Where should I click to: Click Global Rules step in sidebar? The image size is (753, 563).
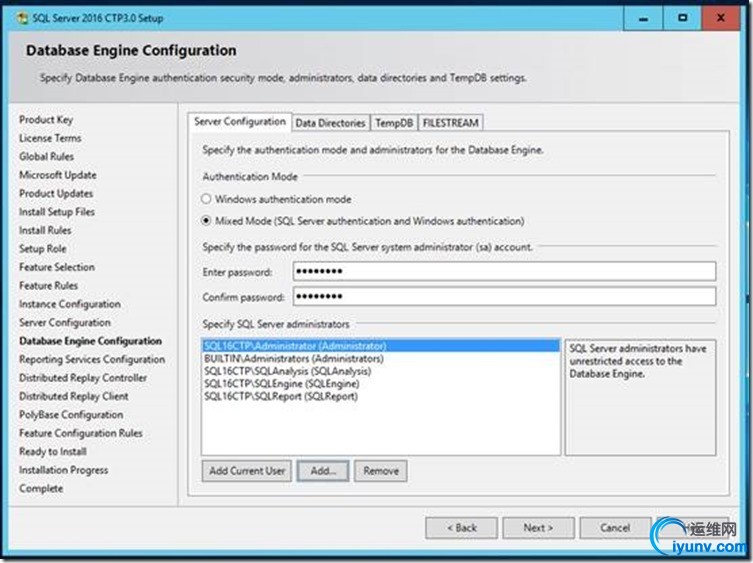(47, 157)
